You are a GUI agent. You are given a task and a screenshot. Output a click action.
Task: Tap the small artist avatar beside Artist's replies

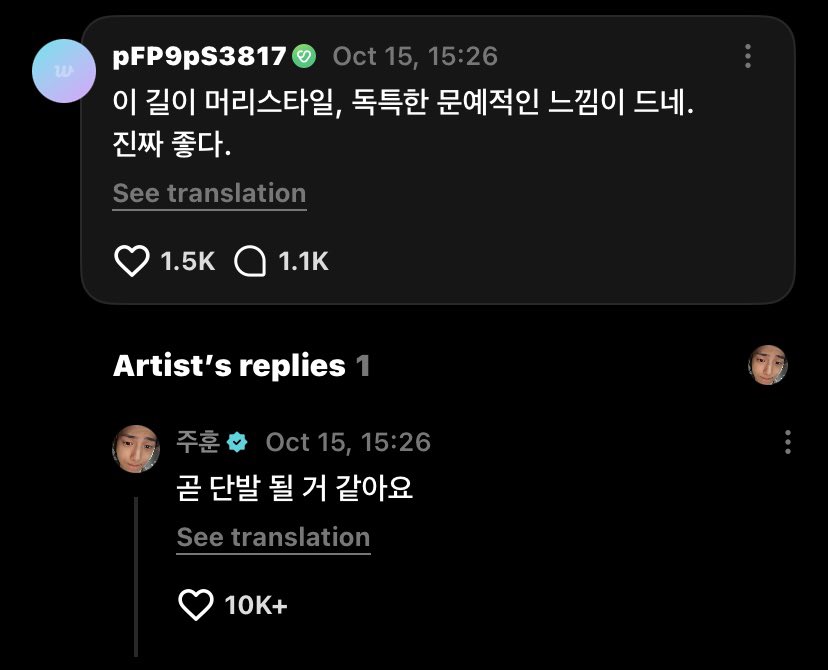click(768, 365)
